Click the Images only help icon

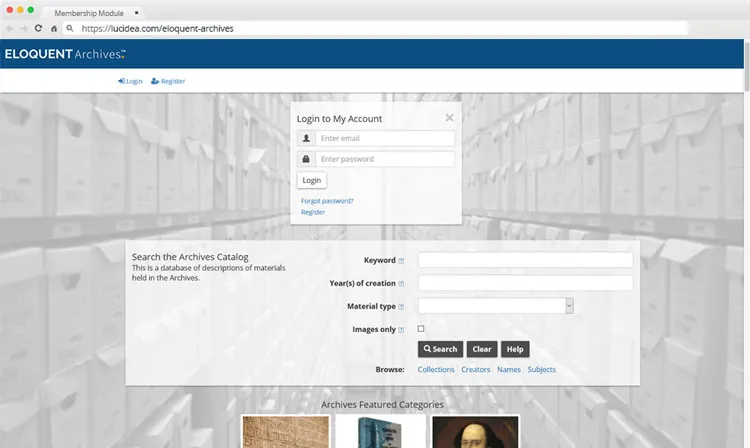coord(401,329)
